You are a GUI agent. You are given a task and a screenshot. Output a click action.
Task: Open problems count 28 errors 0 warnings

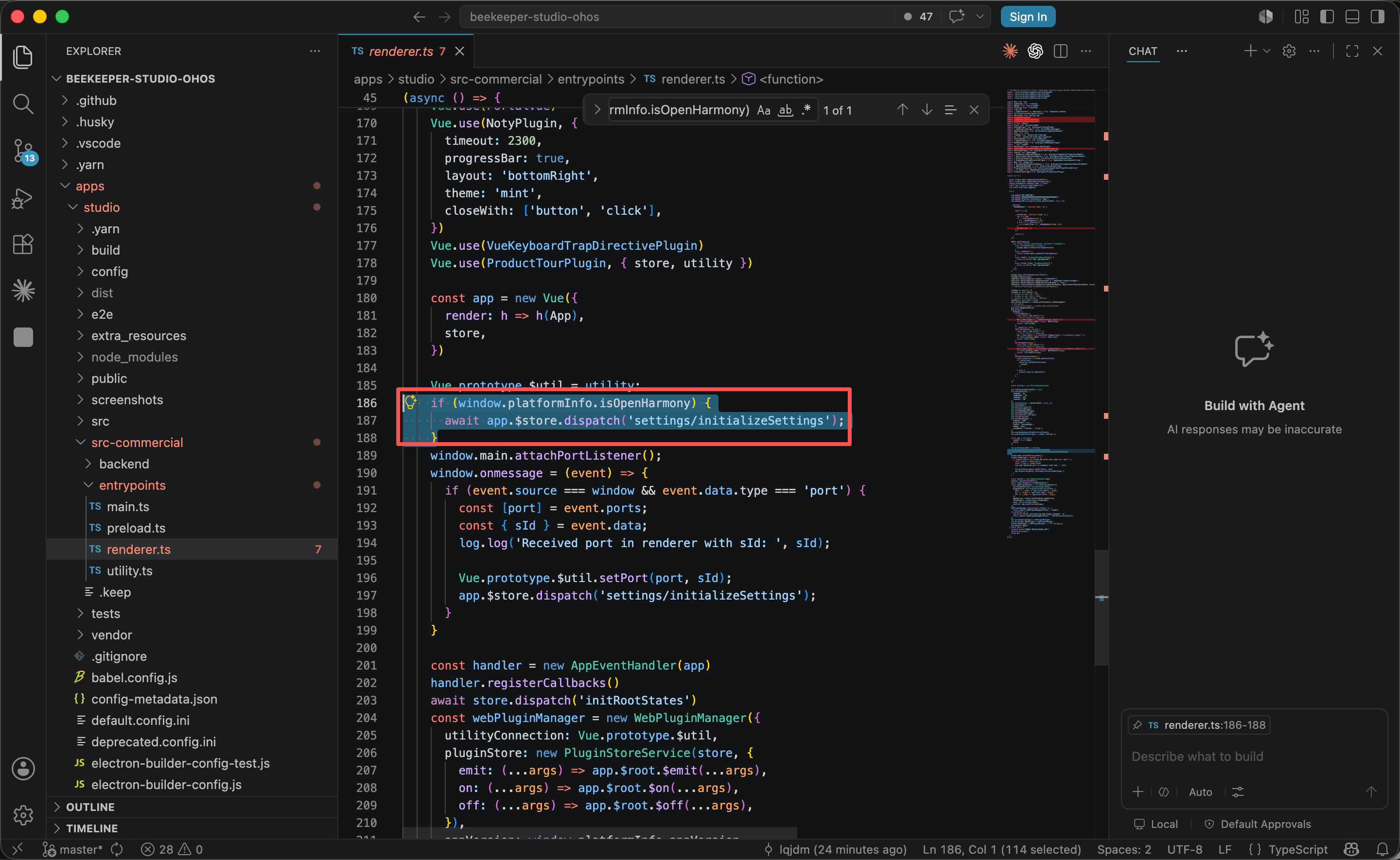[x=172, y=850]
